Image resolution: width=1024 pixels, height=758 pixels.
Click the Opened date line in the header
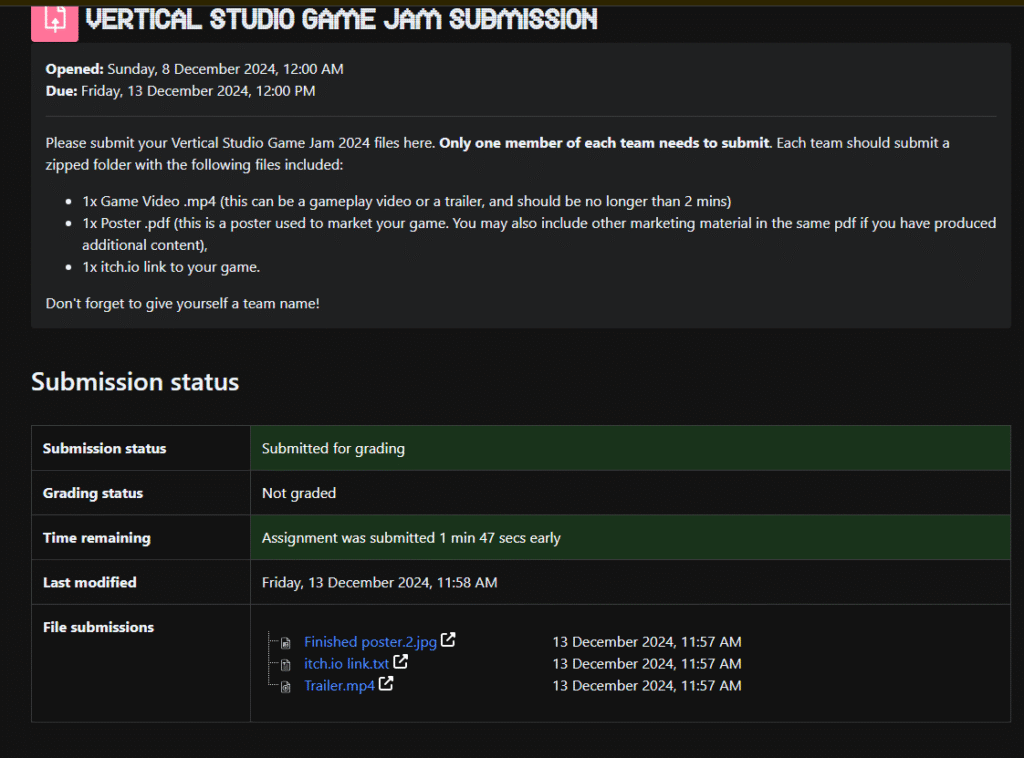194,69
